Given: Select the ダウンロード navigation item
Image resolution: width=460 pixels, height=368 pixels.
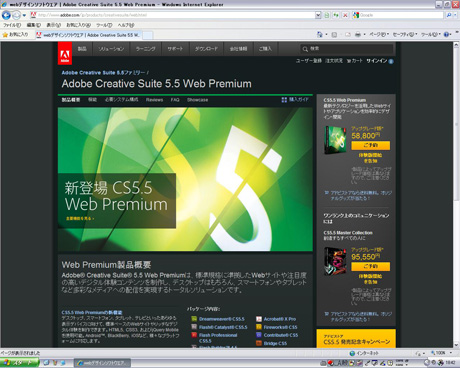Looking at the screenshot, I should [206, 49].
